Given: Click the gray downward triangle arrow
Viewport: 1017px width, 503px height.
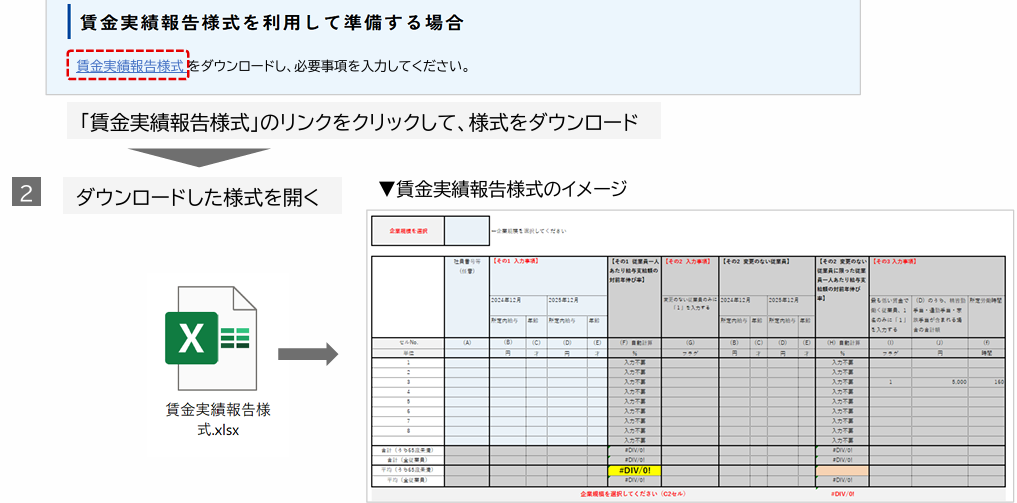Looking at the screenshot, I should coord(199,156).
